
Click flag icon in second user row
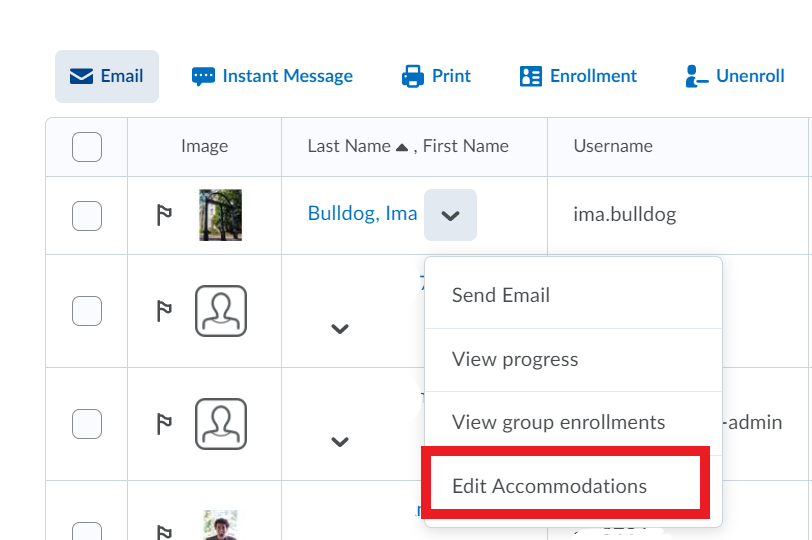[x=165, y=311]
